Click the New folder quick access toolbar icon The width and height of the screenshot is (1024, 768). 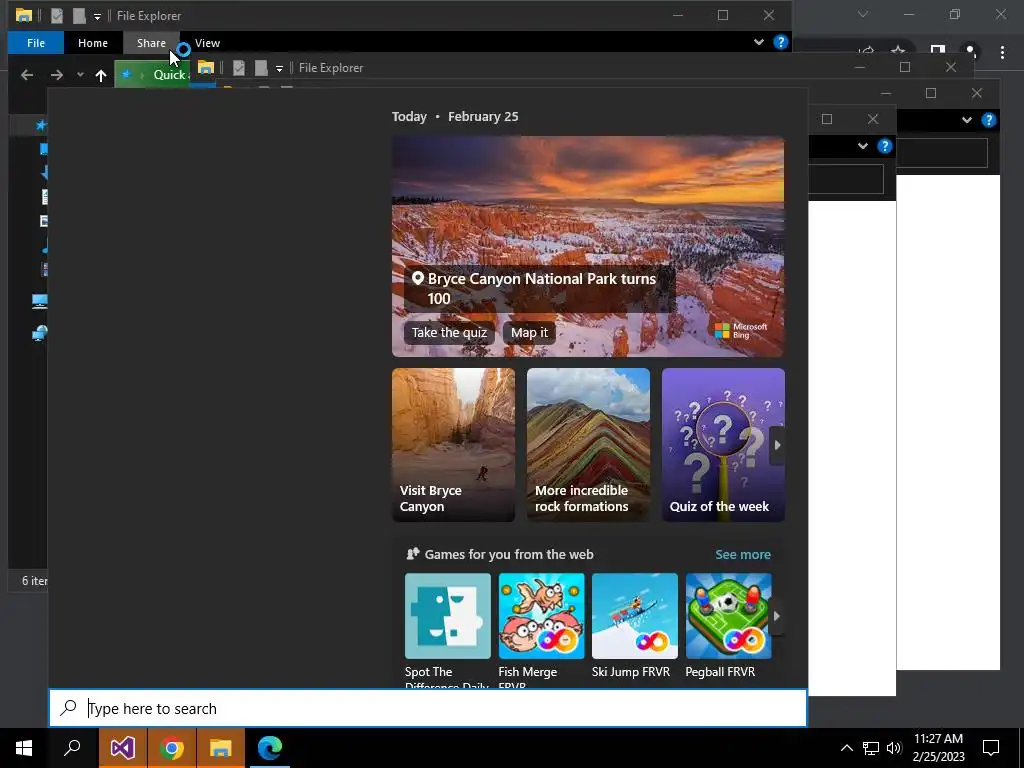point(79,16)
